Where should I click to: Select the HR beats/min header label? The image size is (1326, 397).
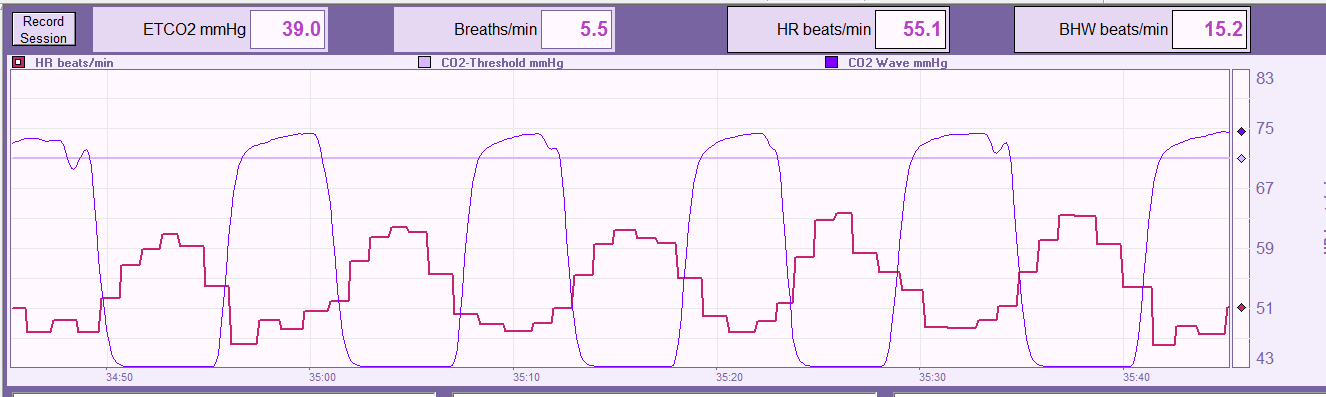click(823, 30)
